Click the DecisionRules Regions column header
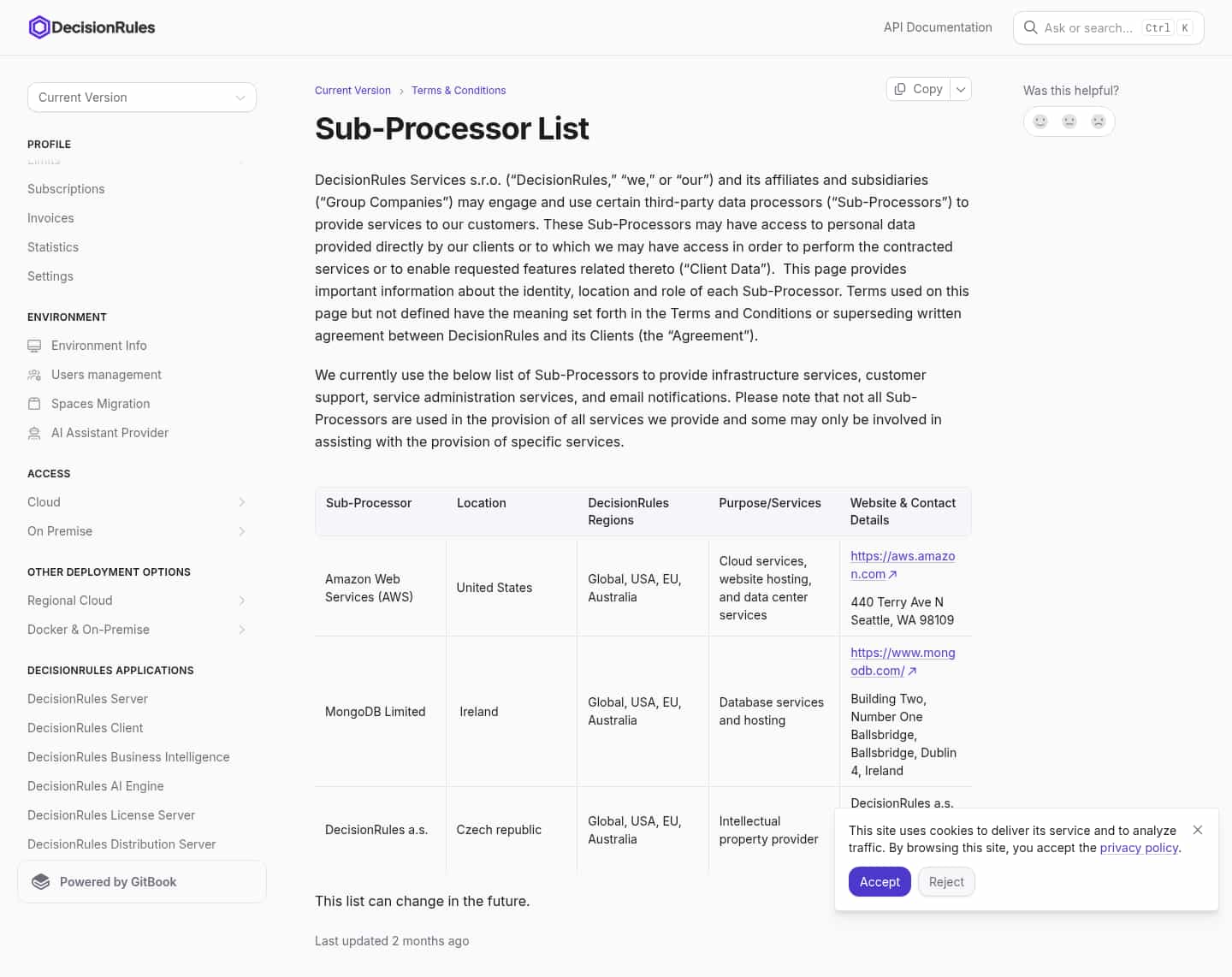Image resolution: width=1232 pixels, height=977 pixels. point(629,512)
